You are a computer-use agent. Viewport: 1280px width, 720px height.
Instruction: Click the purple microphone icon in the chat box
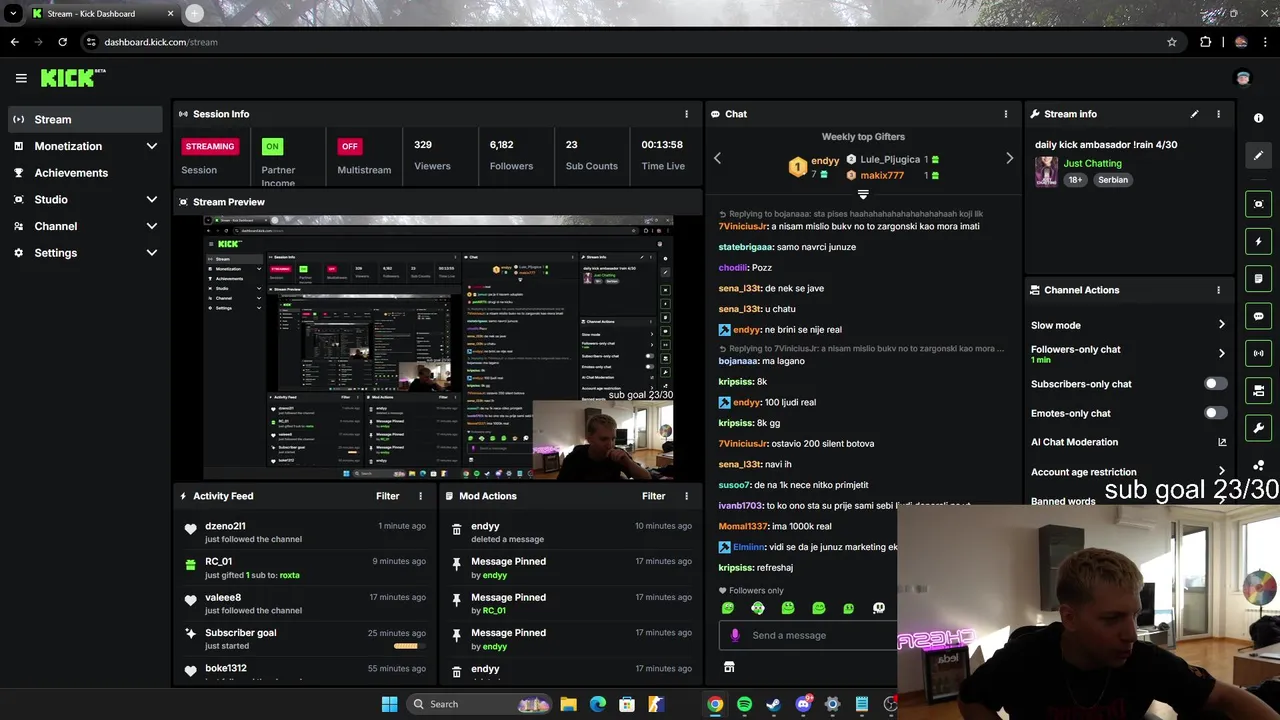pyautogui.click(x=735, y=635)
